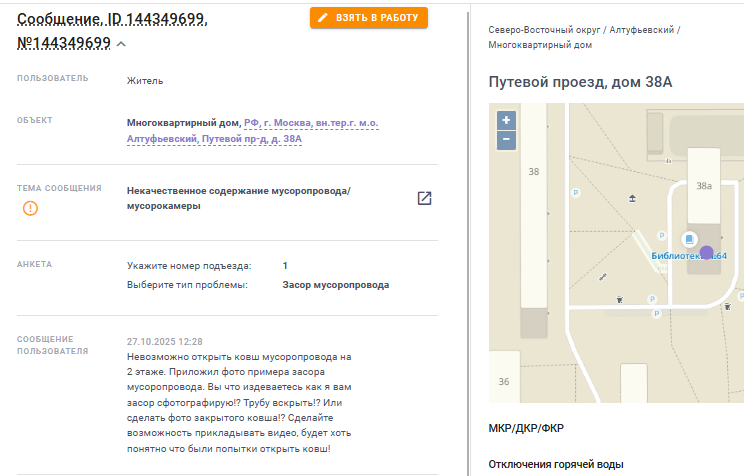Click the parking icon left of building 38a

[662, 235]
